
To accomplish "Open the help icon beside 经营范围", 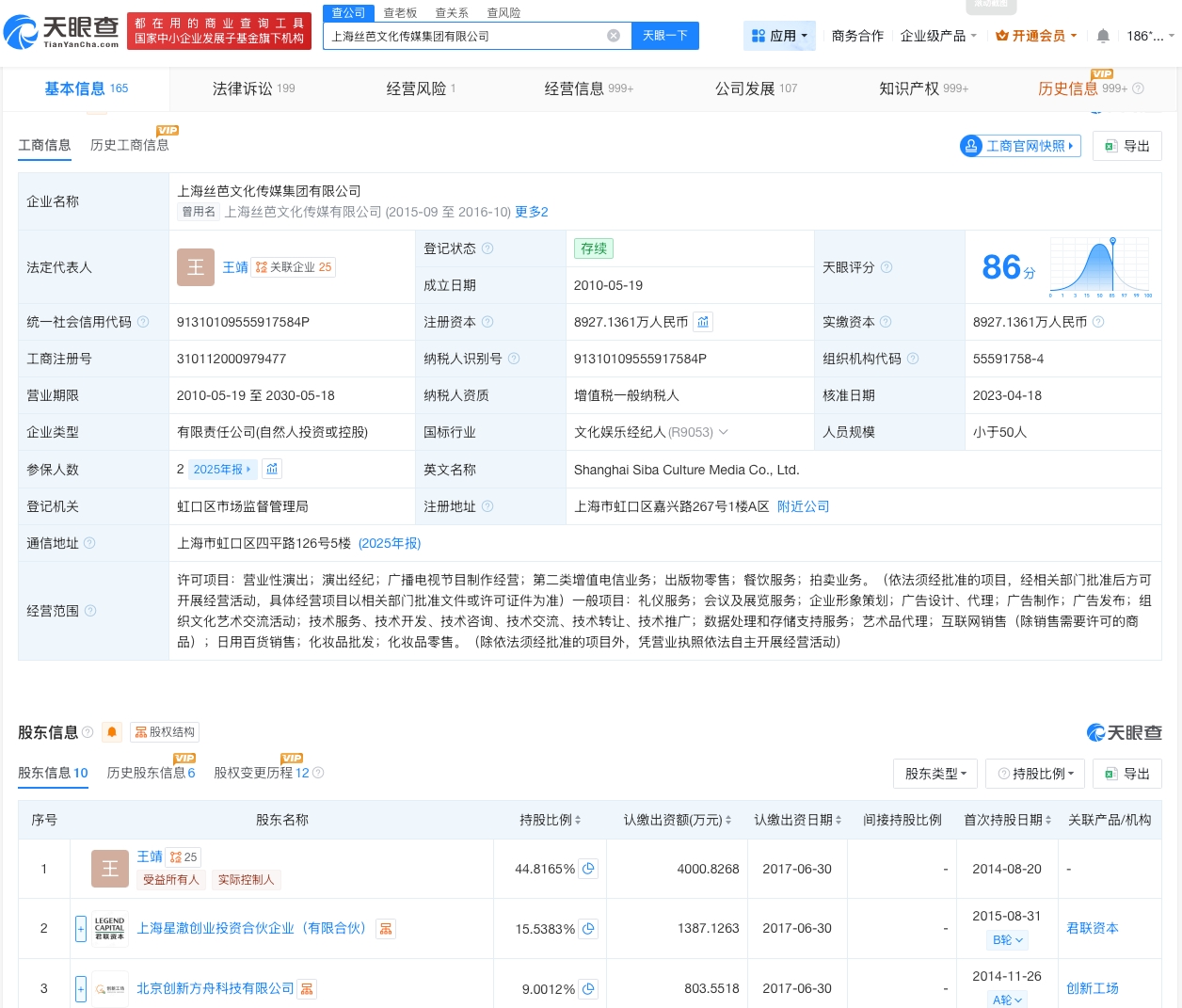I will coord(90,611).
